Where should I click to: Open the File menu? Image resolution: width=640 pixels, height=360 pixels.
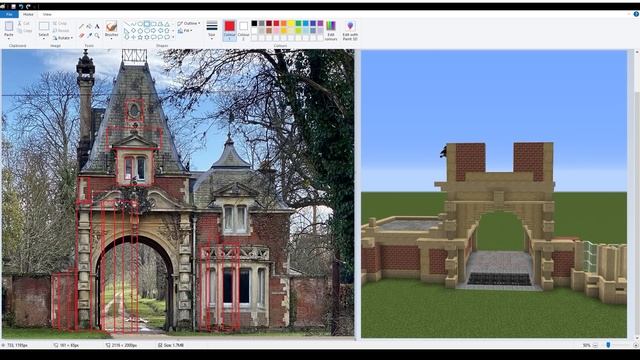click(9, 14)
